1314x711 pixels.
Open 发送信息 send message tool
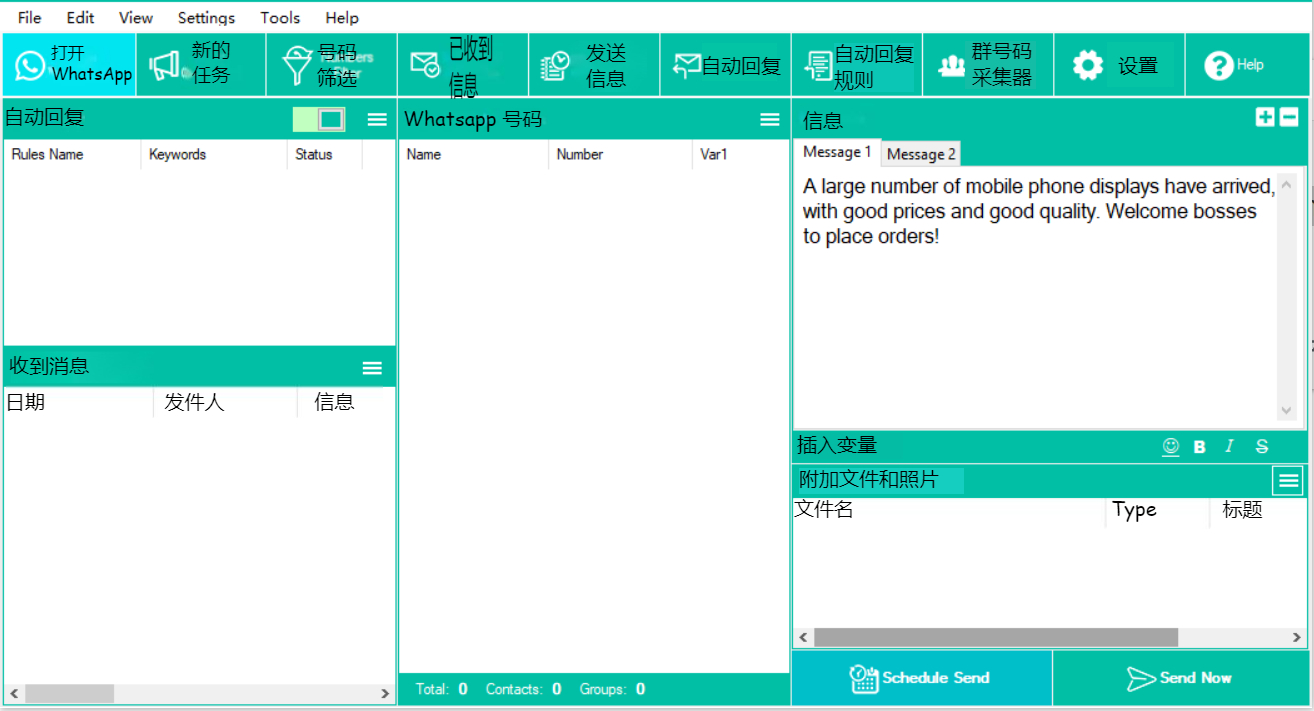click(594, 65)
